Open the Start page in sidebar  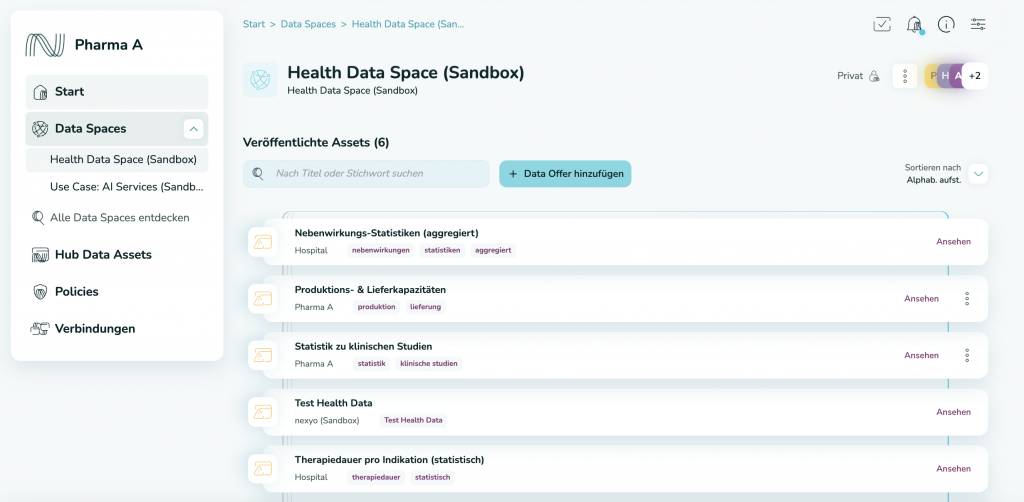117,92
